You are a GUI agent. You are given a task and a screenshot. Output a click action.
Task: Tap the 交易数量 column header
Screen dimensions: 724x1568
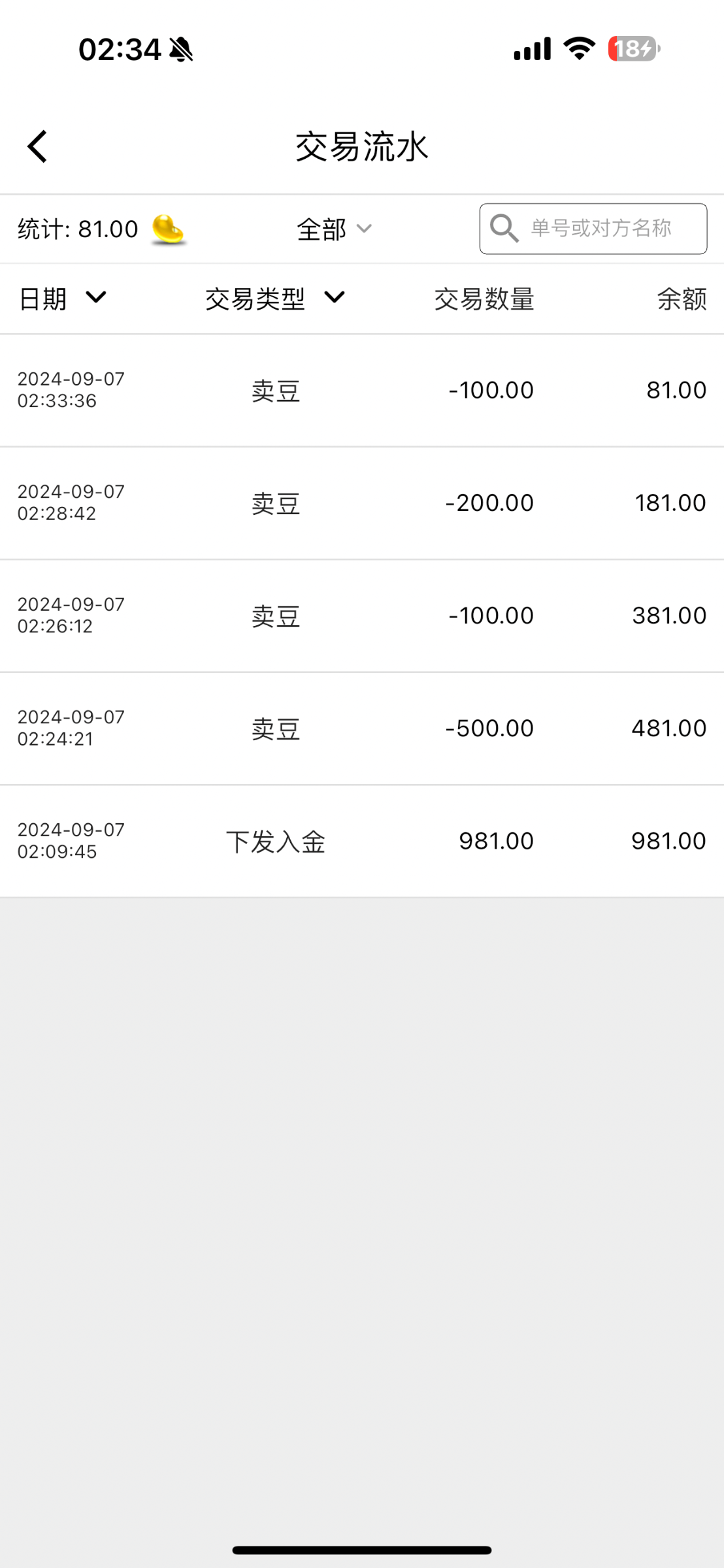point(484,299)
